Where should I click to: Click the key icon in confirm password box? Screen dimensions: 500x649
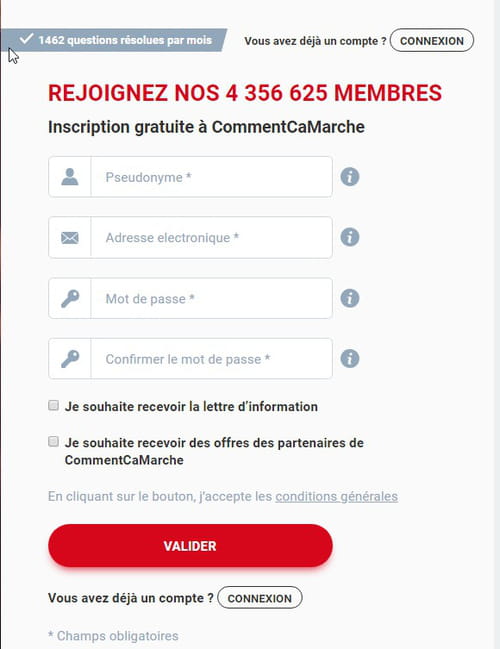(70, 359)
